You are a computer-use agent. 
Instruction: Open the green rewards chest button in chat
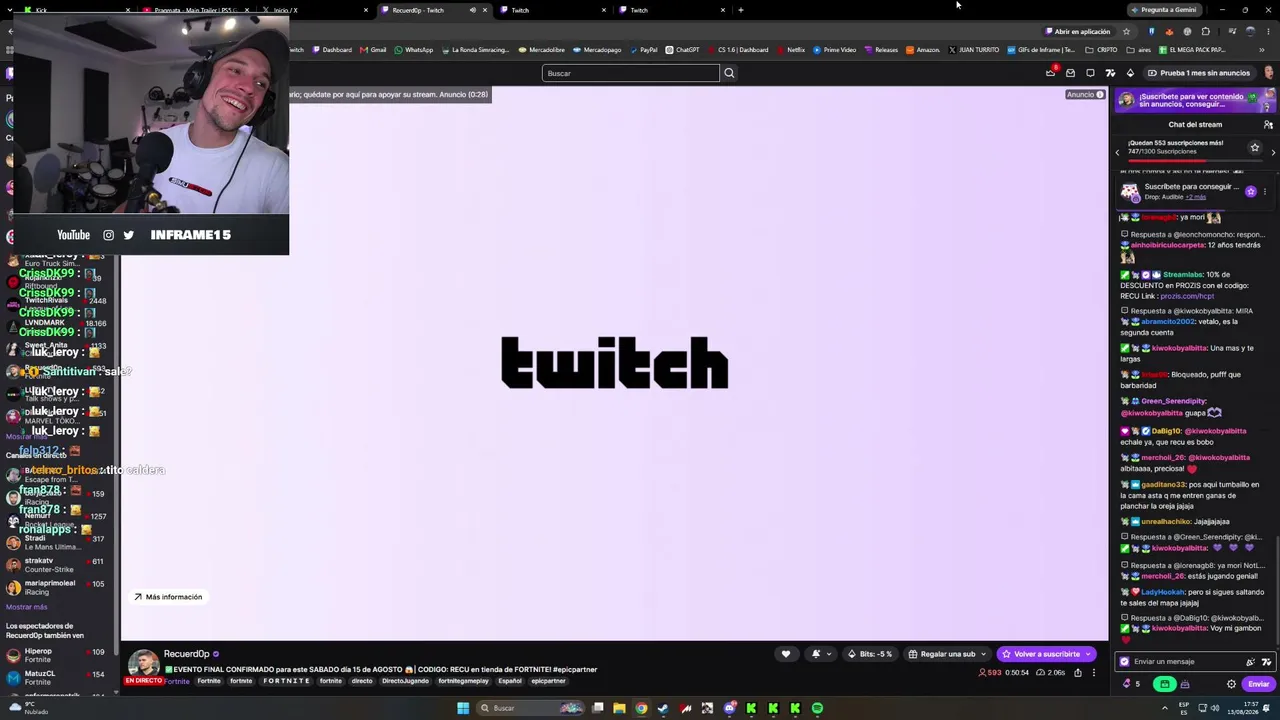(x=1164, y=684)
